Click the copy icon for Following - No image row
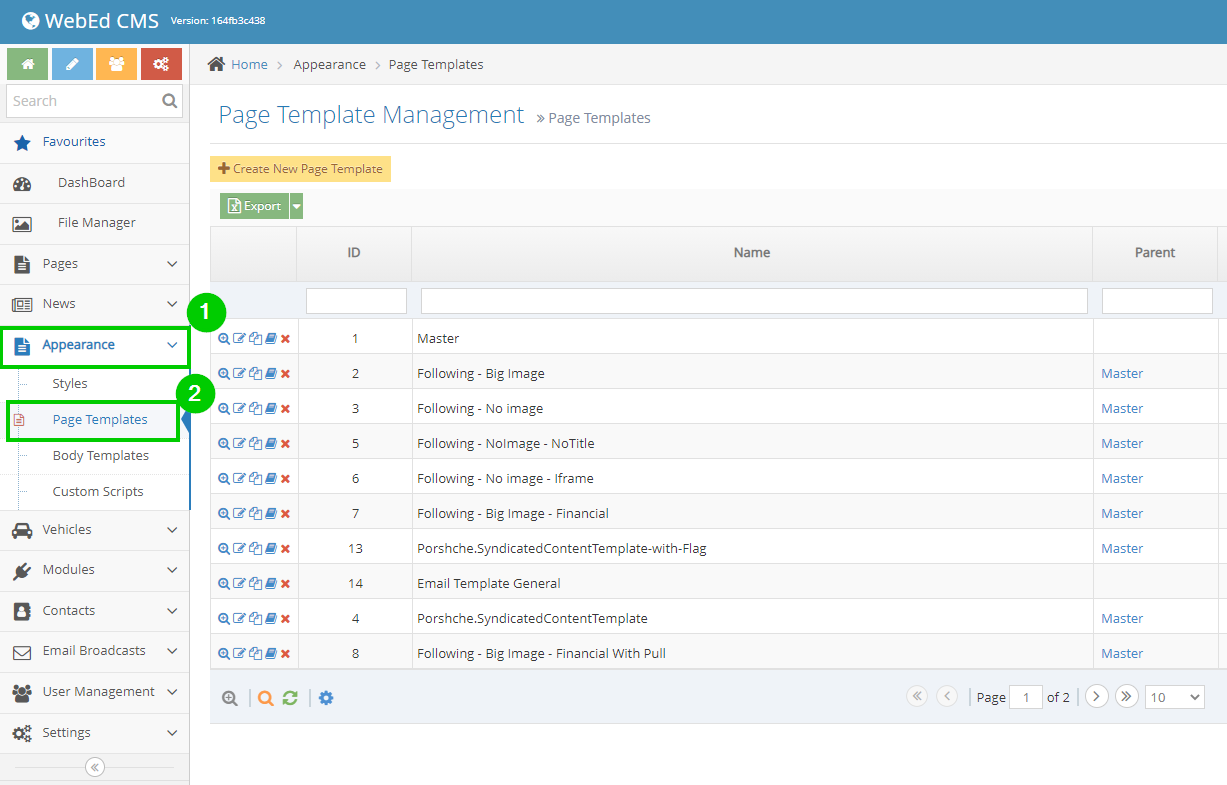Image resolution: width=1227 pixels, height=785 pixels. point(253,408)
